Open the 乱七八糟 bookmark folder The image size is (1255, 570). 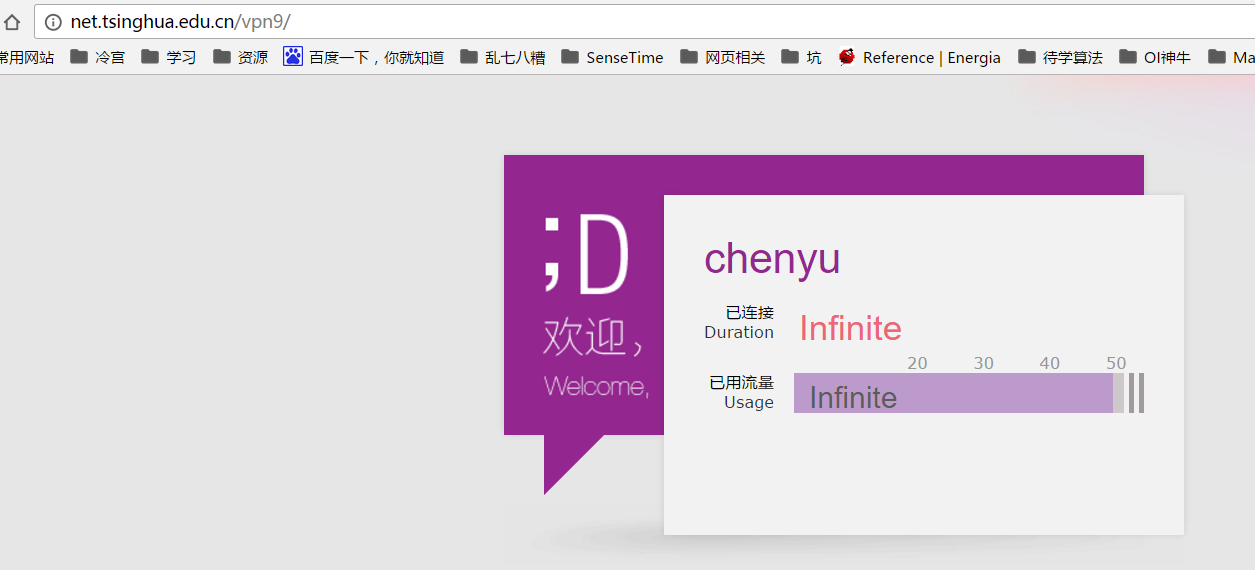click(503, 57)
